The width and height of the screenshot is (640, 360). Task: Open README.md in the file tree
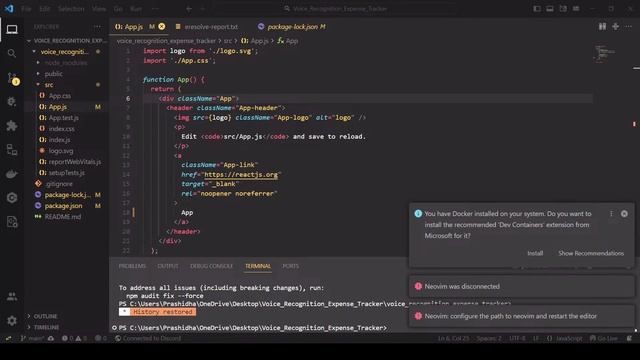click(62, 217)
